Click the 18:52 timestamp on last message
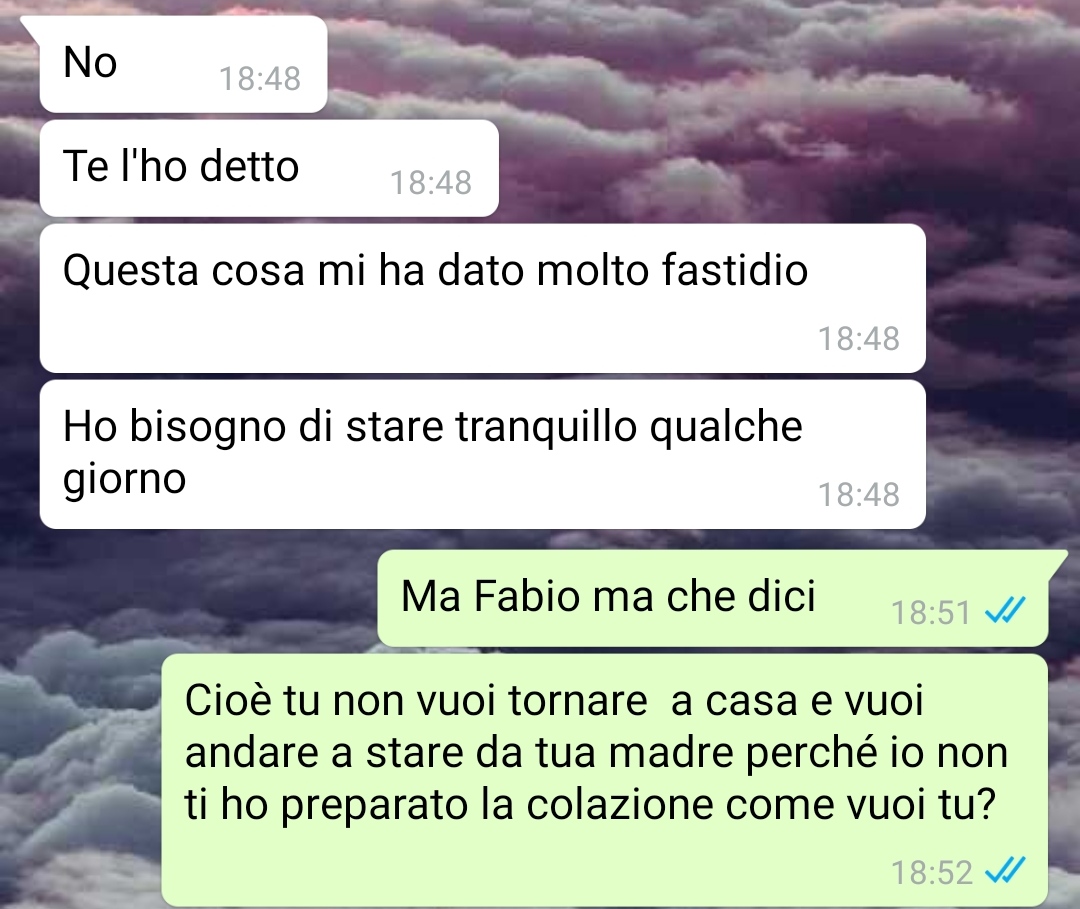 tap(931, 872)
